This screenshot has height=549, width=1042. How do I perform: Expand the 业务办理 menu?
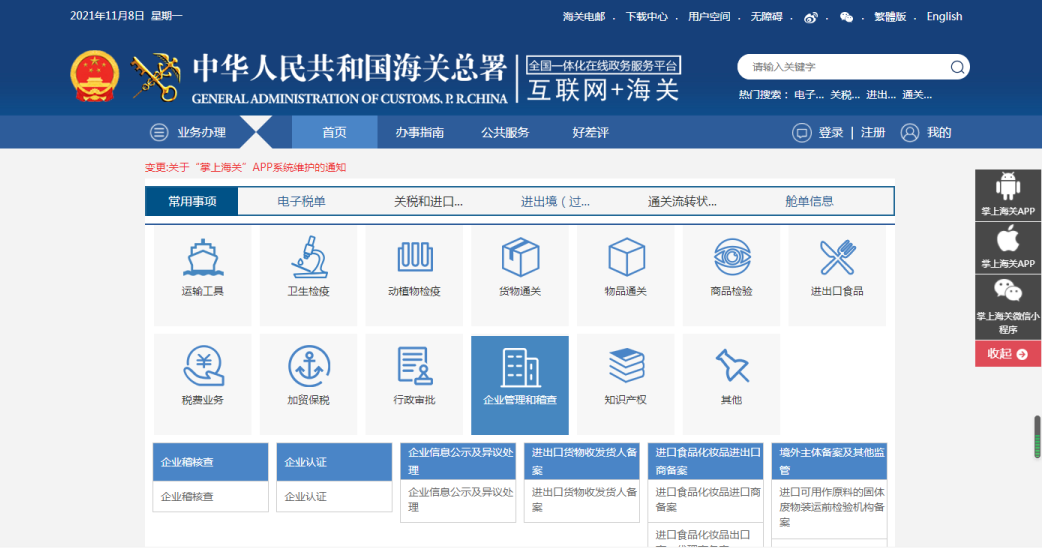(189, 133)
